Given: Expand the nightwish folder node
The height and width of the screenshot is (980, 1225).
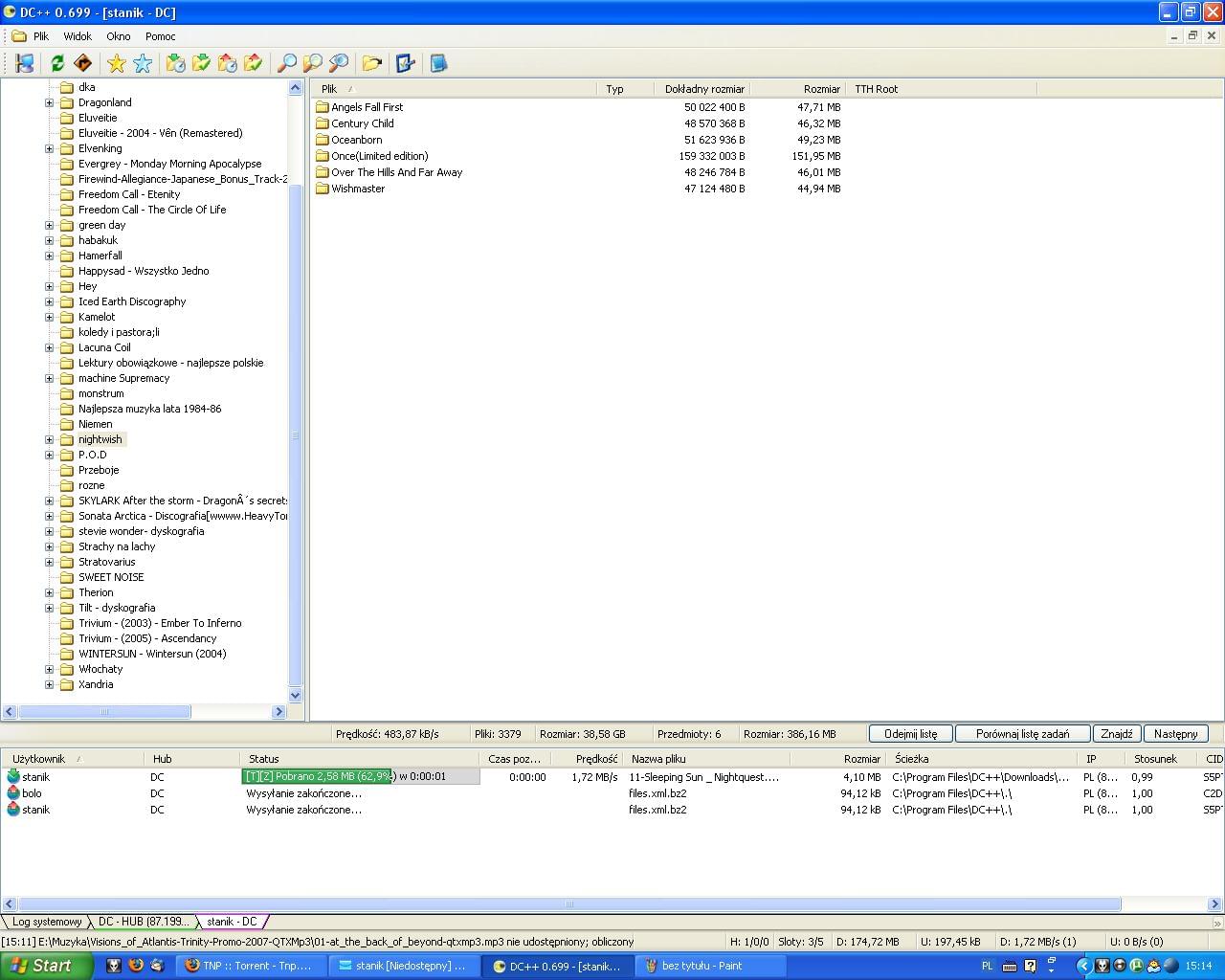Looking at the screenshot, I should (50, 439).
